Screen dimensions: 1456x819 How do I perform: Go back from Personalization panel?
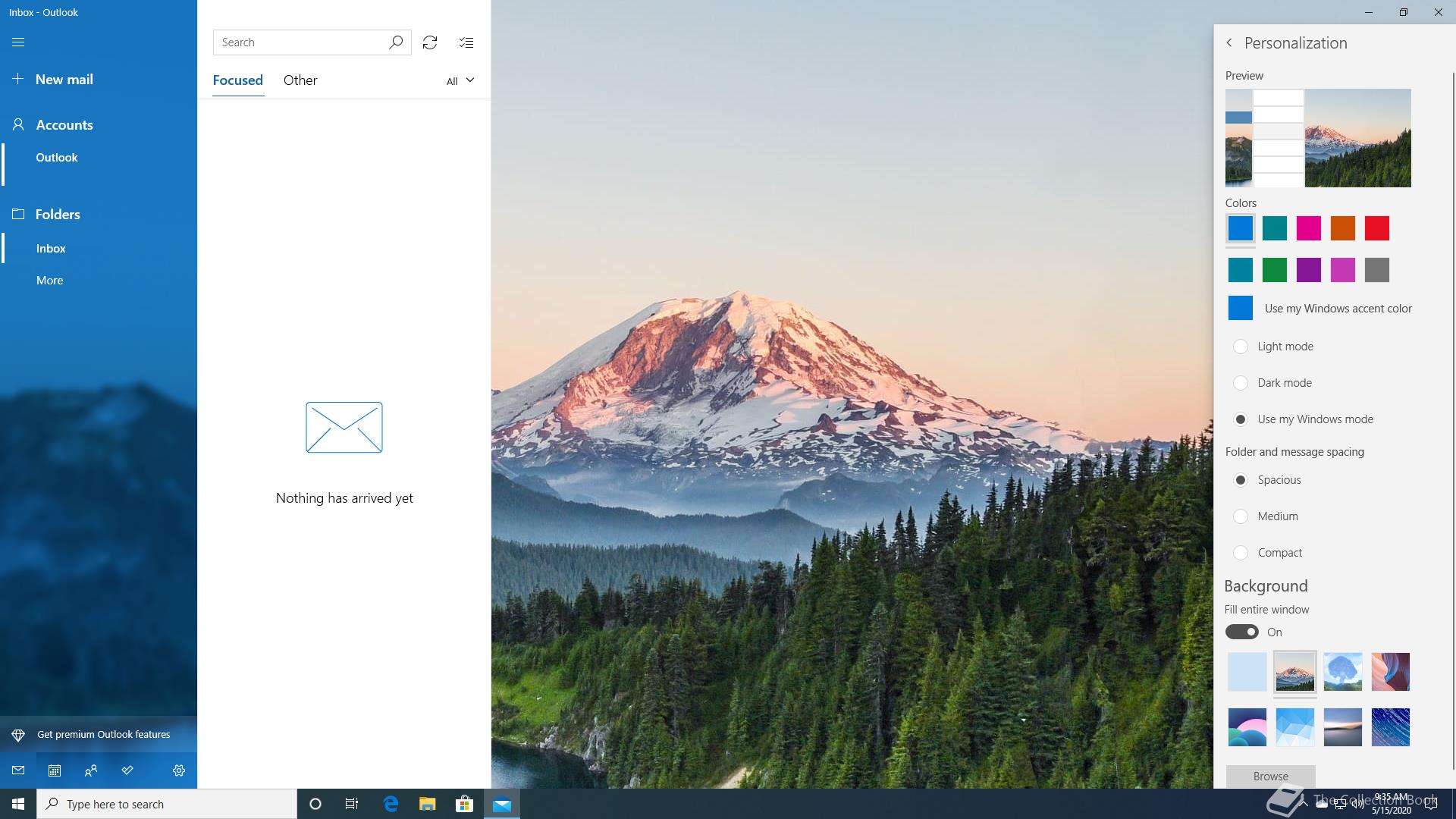1229,43
